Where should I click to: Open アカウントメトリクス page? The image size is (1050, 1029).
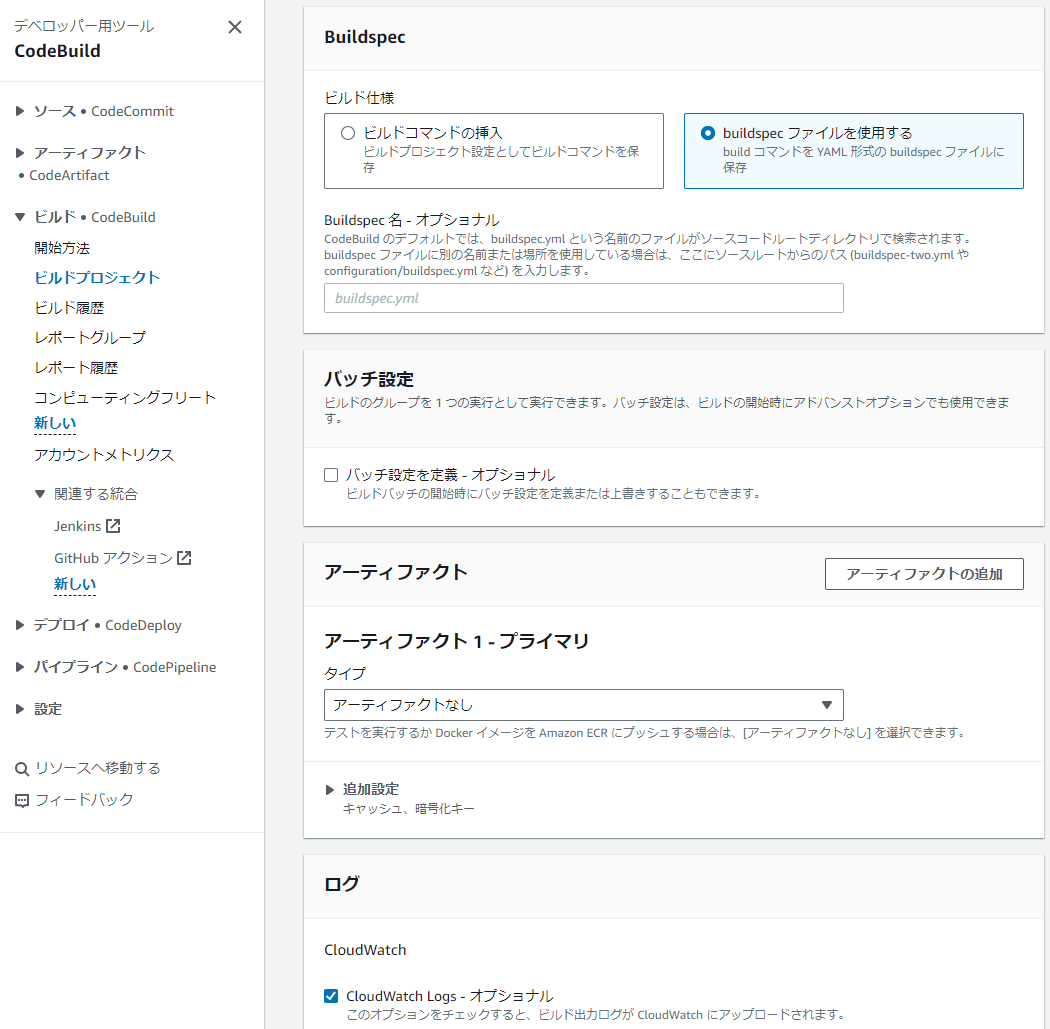(x=104, y=455)
